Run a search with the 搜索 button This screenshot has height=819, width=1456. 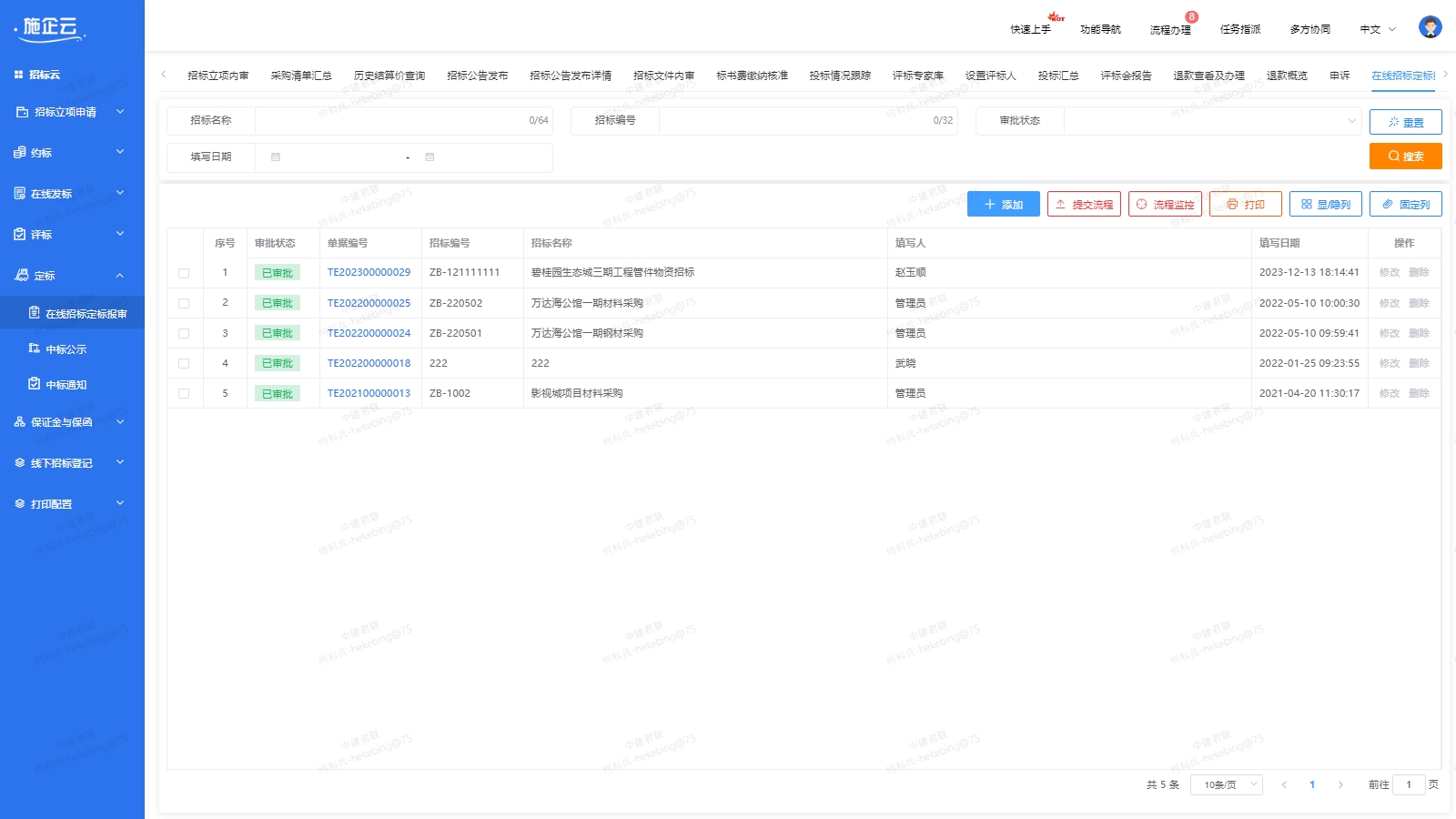(x=1405, y=156)
